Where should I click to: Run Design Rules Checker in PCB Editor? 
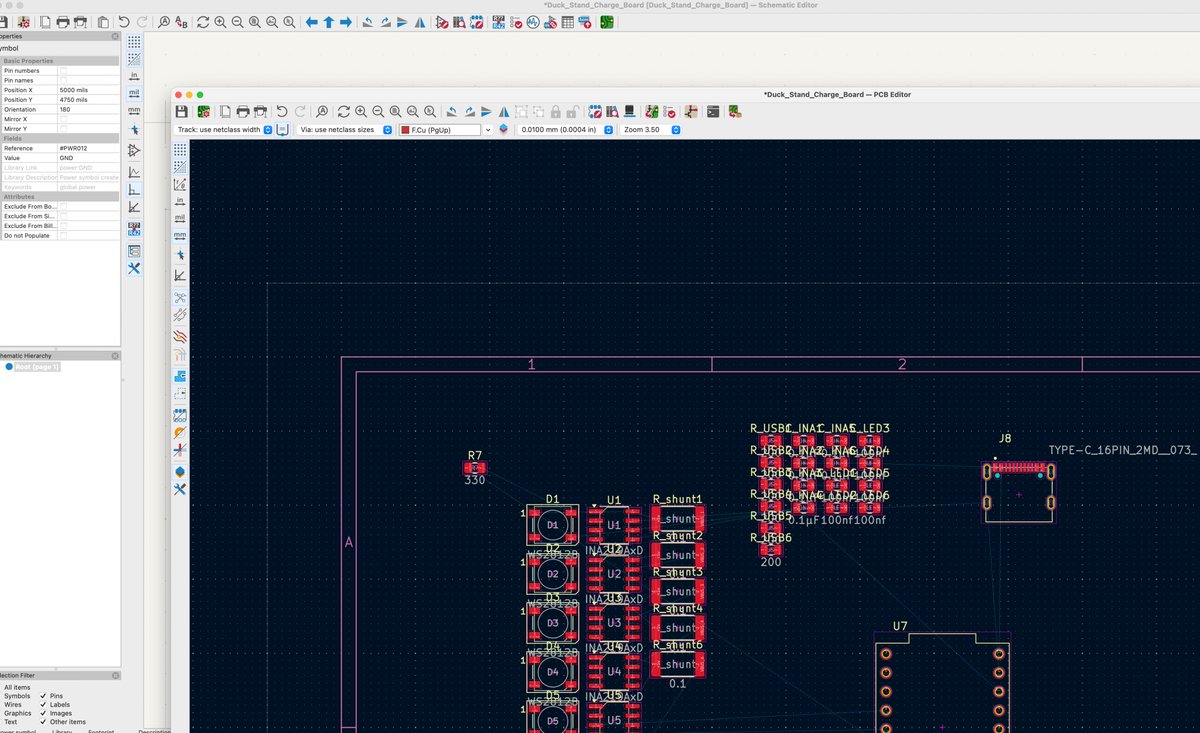pyautogui.click(x=671, y=111)
